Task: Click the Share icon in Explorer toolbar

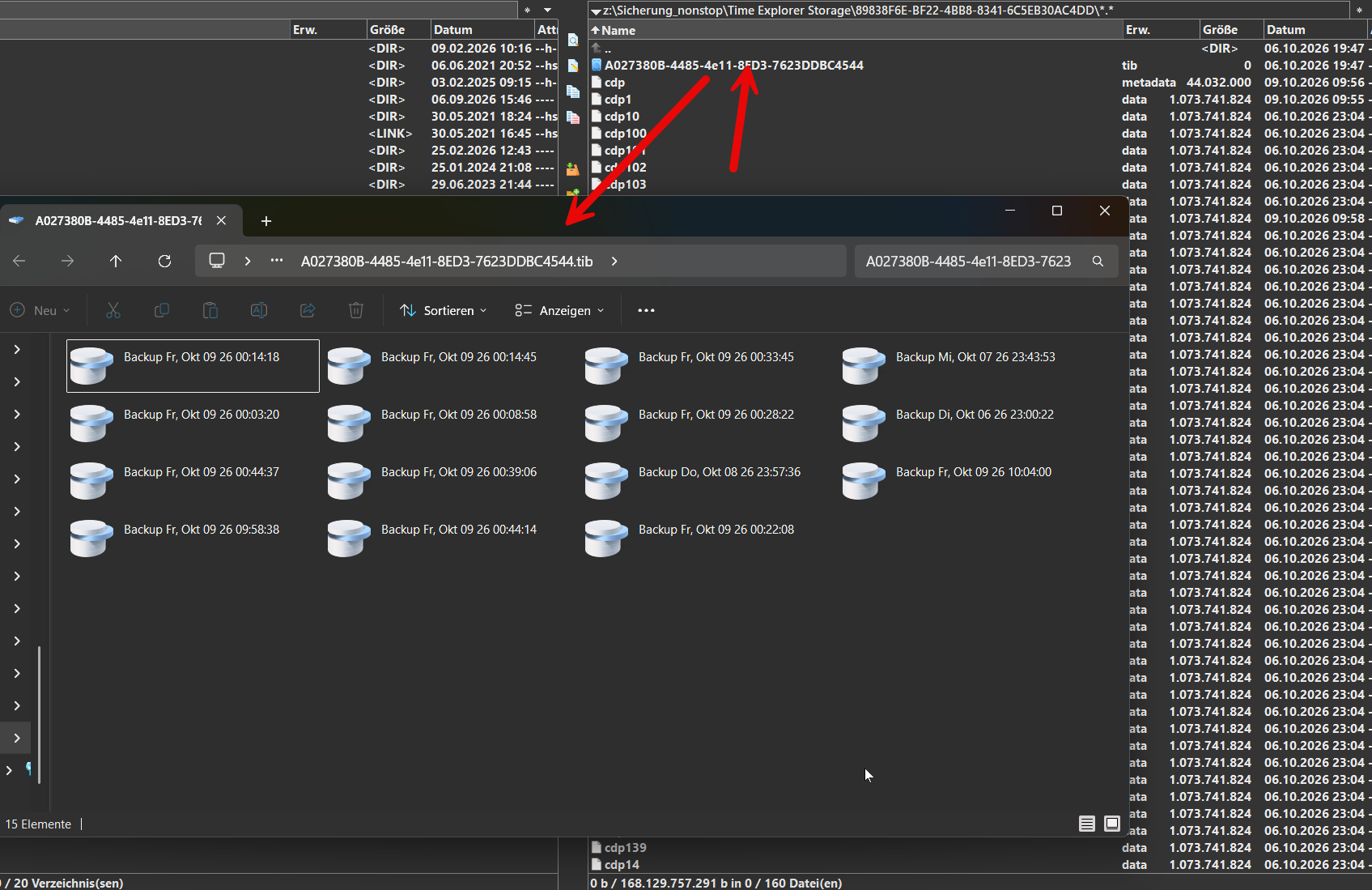Action: (308, 310)
